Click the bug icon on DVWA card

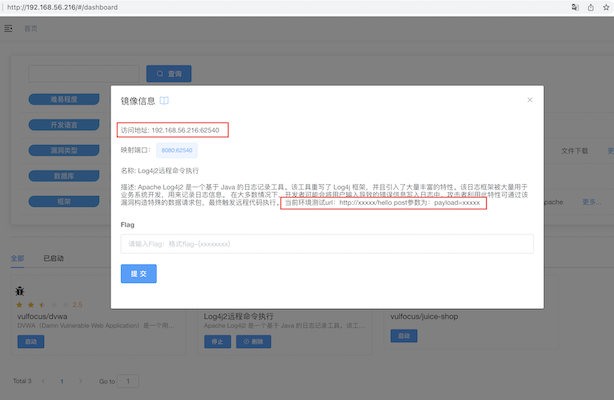point(21,290)
